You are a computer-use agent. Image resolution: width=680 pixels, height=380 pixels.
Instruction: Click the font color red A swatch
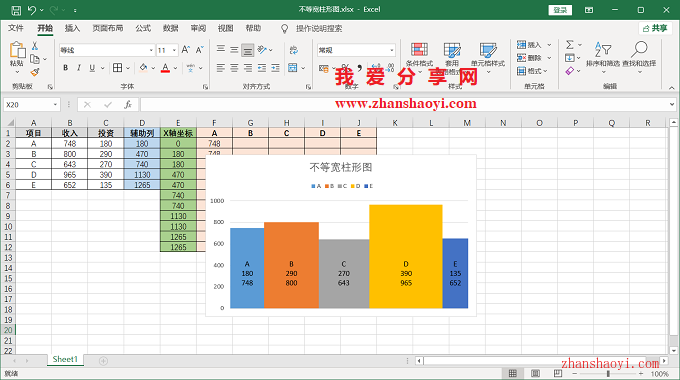[165, 68]
